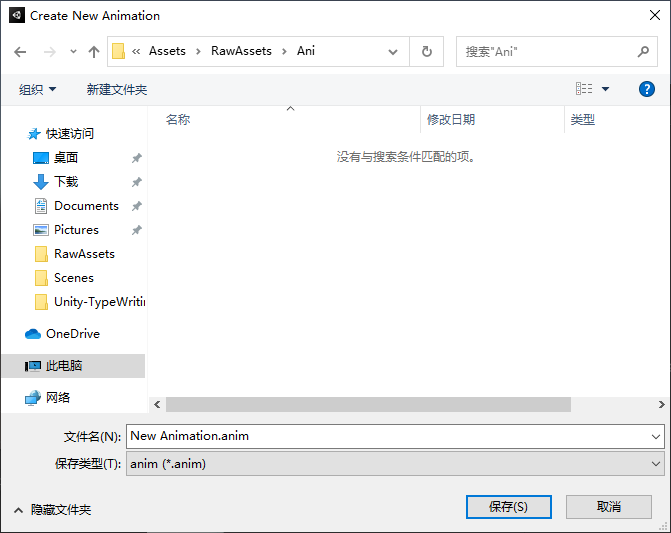
Task: Close the Create New Animation dialog
Action: coord(655,15)
